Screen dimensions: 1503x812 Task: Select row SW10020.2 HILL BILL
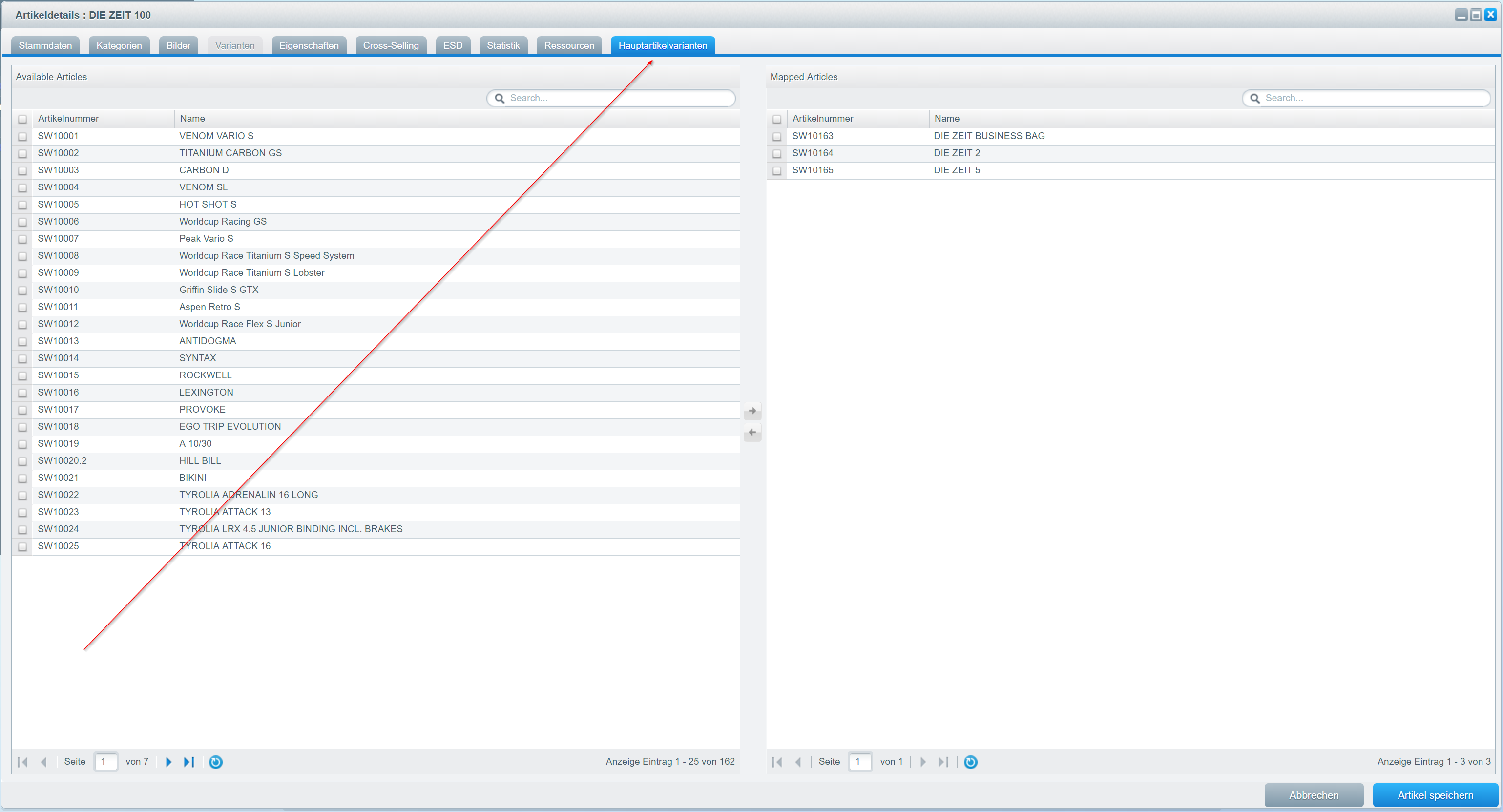click(376, 461)
